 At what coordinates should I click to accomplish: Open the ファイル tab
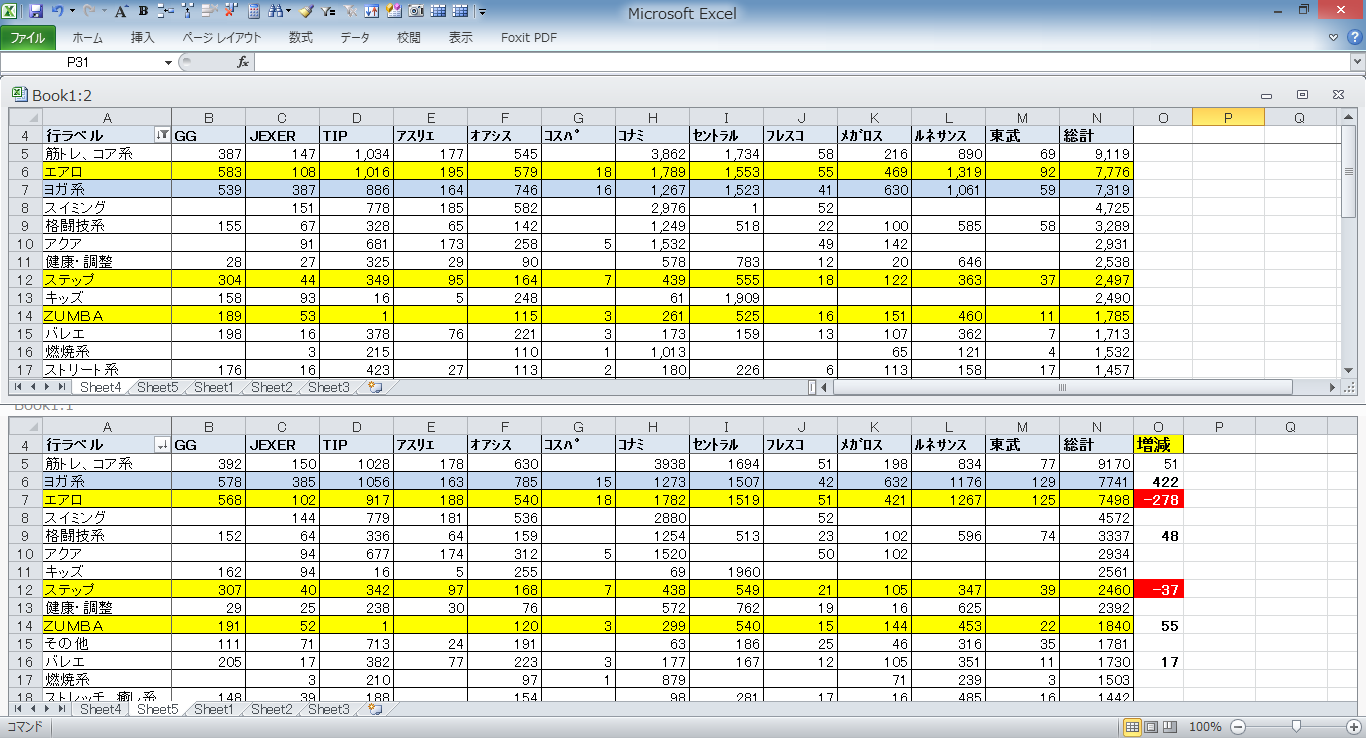coord(28,38)
